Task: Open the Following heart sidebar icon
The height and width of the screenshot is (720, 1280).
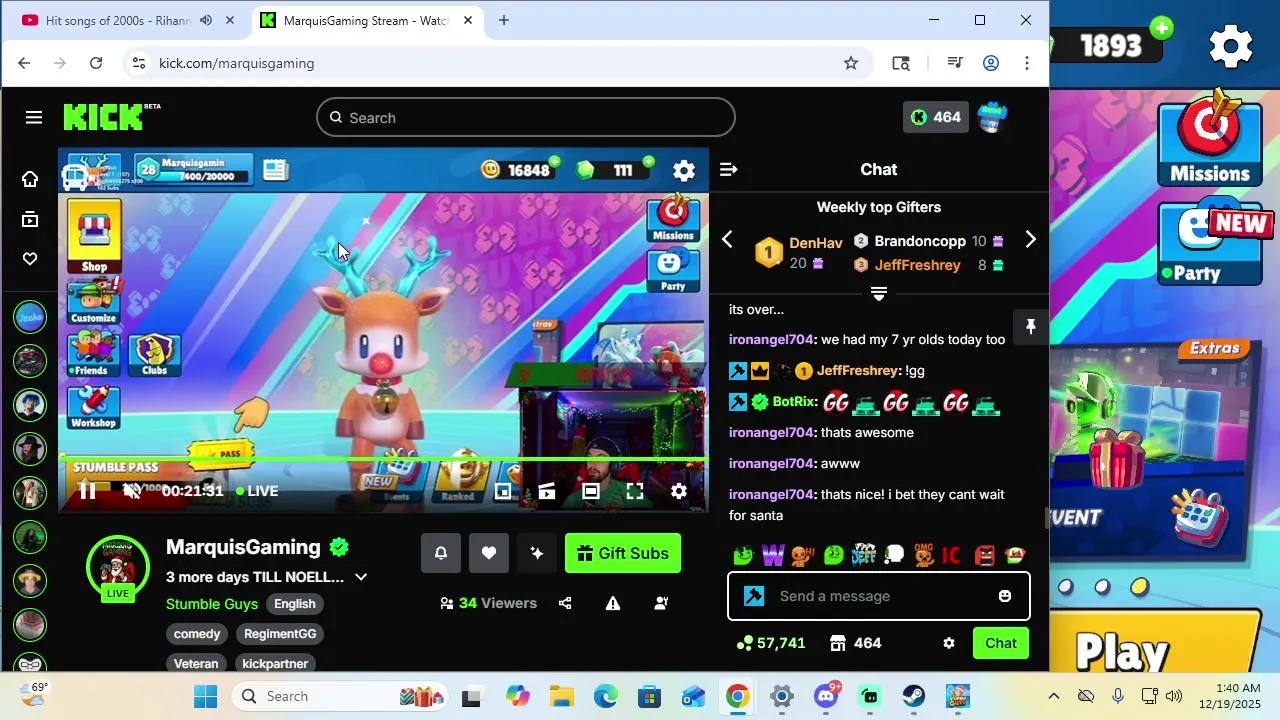Action: (30, 259)
